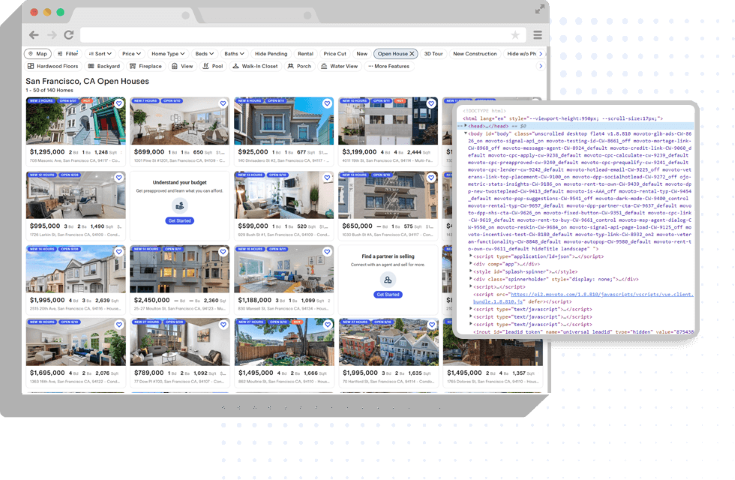The image size is (735, 480).
Task: Favorite the $925,000 listing heart
Action: (x=327, y=104)
